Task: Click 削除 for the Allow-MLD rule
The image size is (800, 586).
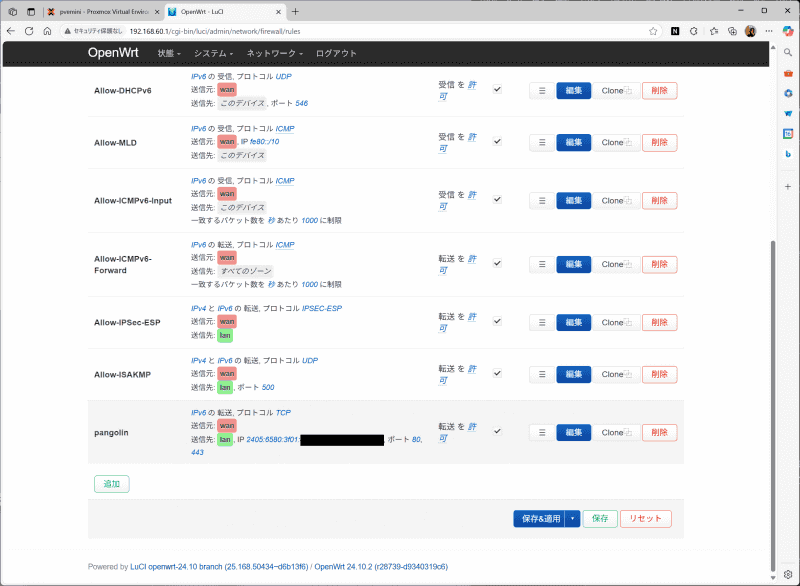Action: (659, 143)
